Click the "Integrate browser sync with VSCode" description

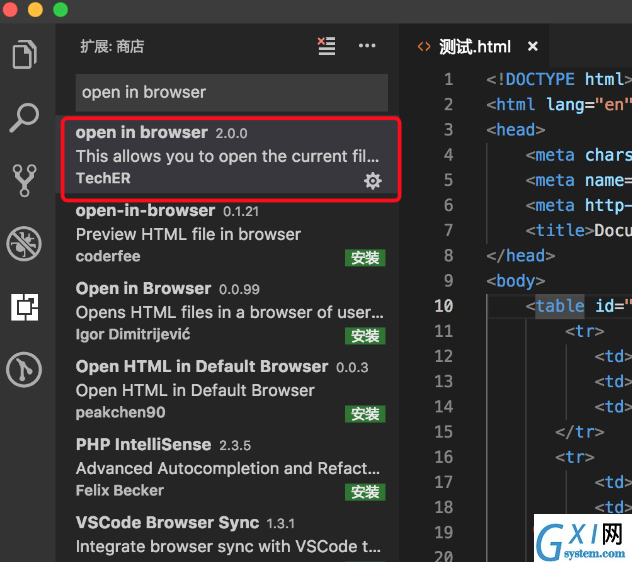tap(228, 547)
